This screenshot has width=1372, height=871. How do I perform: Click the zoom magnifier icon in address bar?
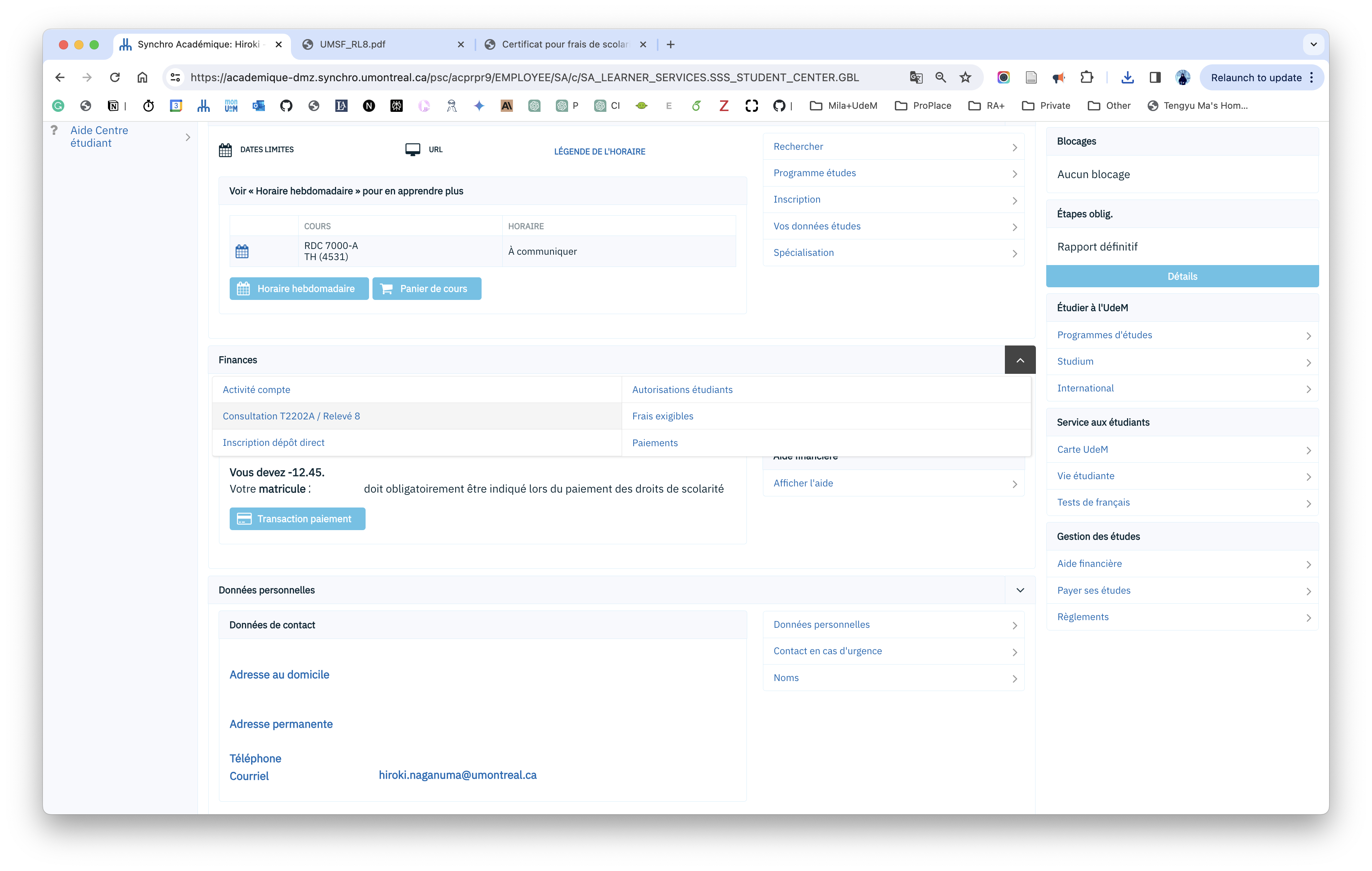point(941,77)
